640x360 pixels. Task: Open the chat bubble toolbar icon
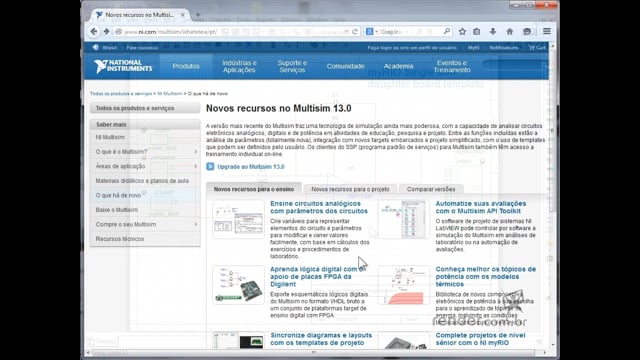(527, 31)
